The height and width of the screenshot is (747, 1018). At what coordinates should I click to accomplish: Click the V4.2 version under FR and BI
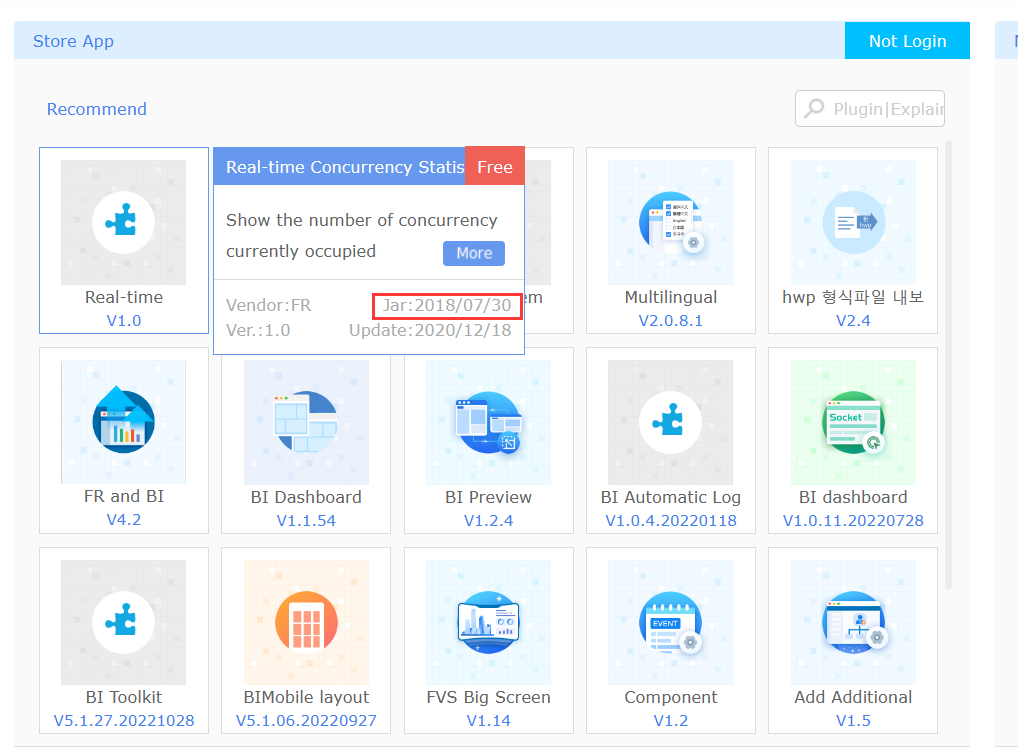(123, 519)
